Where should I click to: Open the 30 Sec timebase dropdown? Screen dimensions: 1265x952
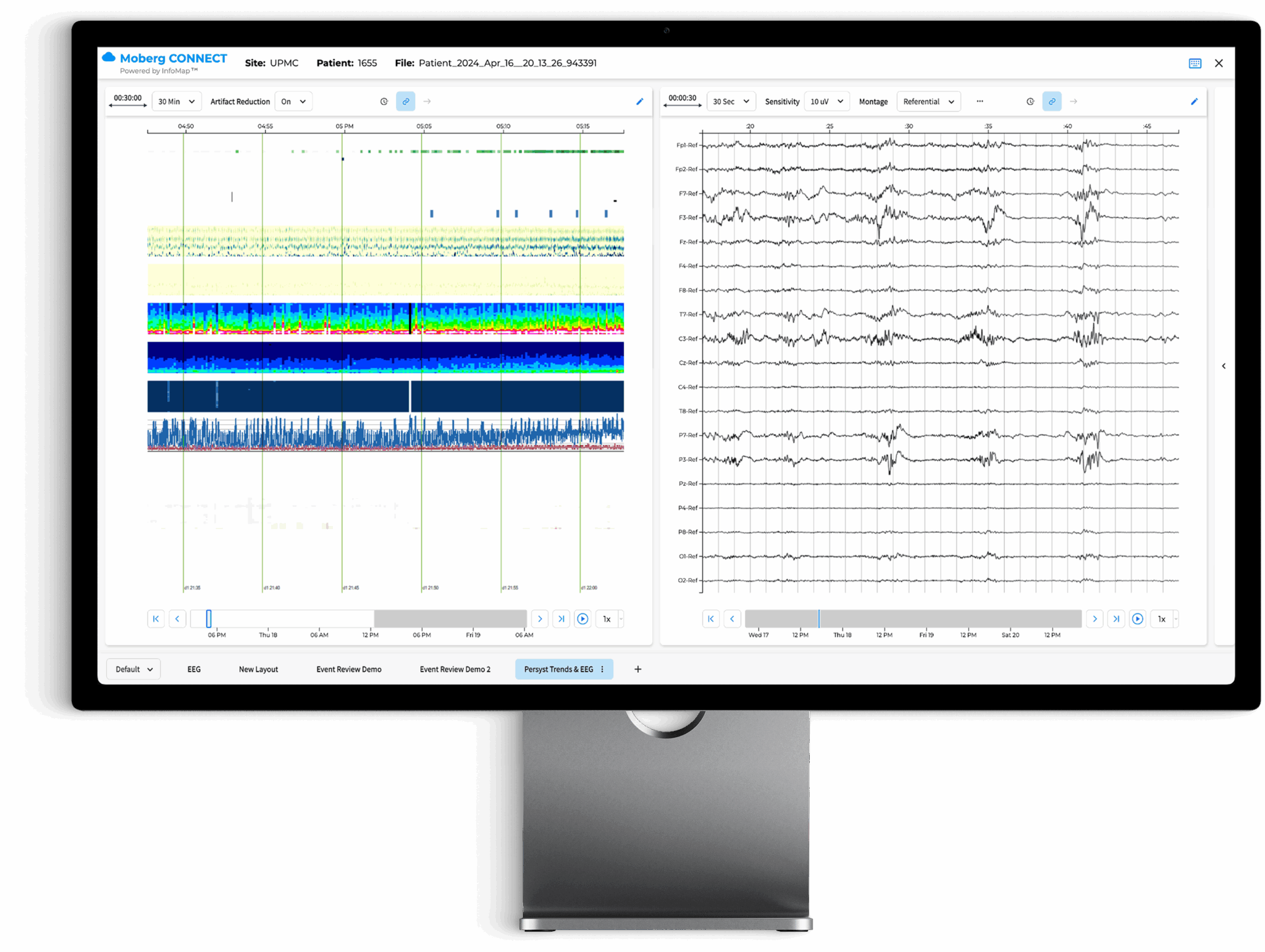tap(731, 101)
